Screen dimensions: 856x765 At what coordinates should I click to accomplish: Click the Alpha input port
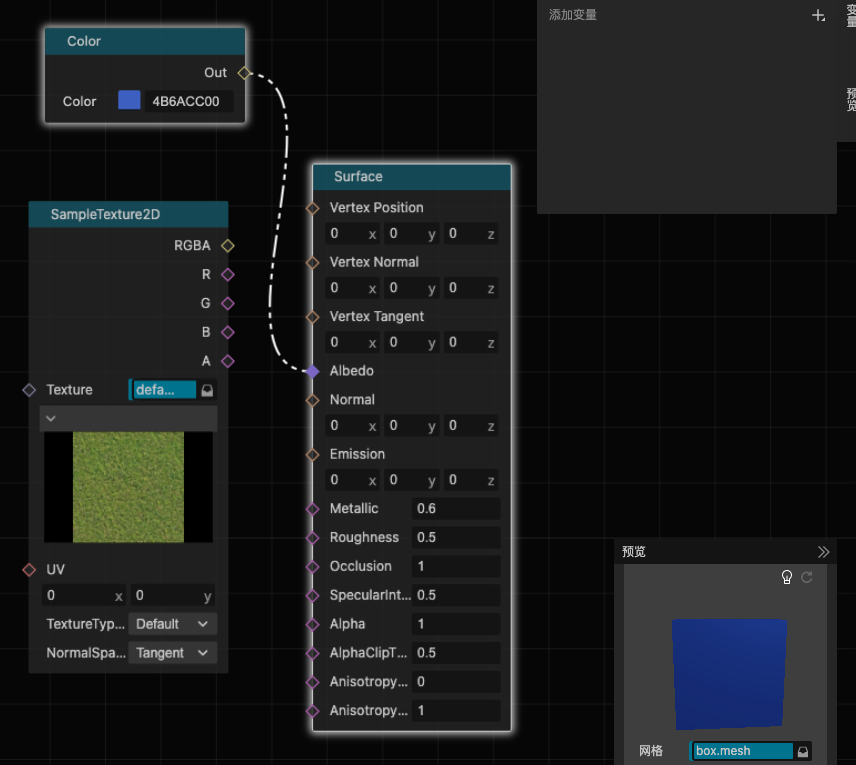(312, 624)
